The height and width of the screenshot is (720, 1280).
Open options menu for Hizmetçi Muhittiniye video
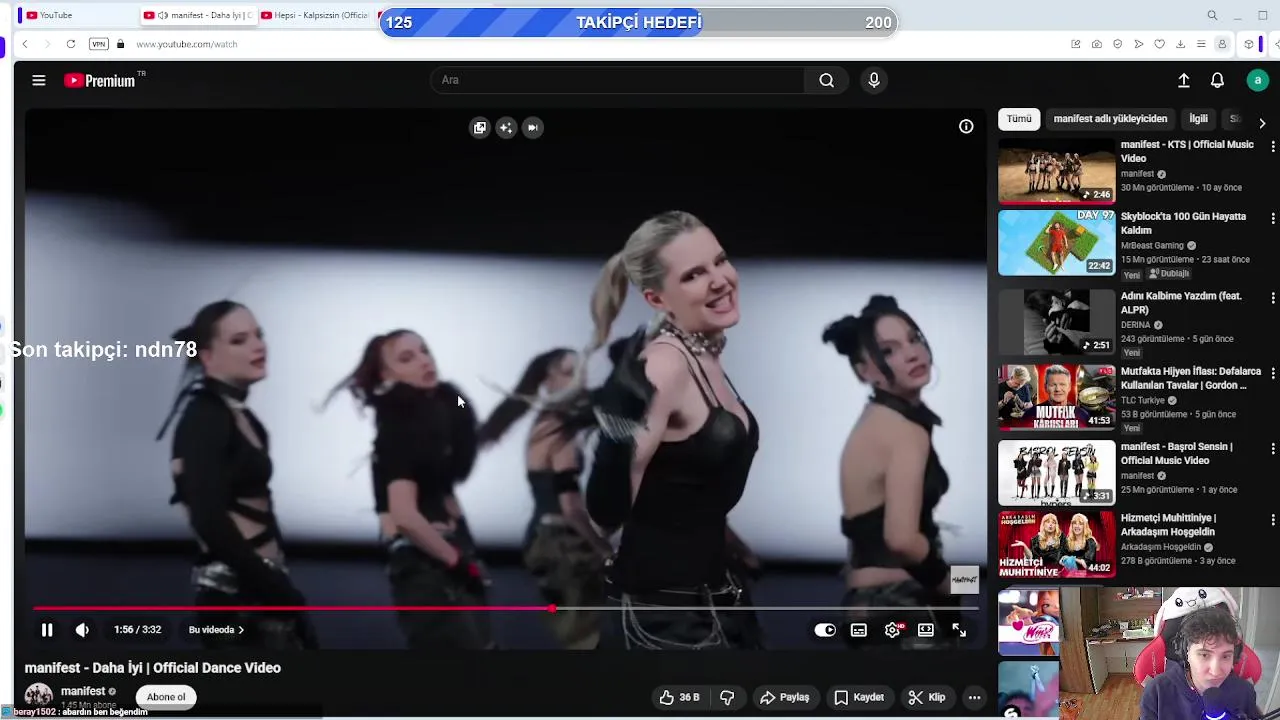pos(1272,520)
